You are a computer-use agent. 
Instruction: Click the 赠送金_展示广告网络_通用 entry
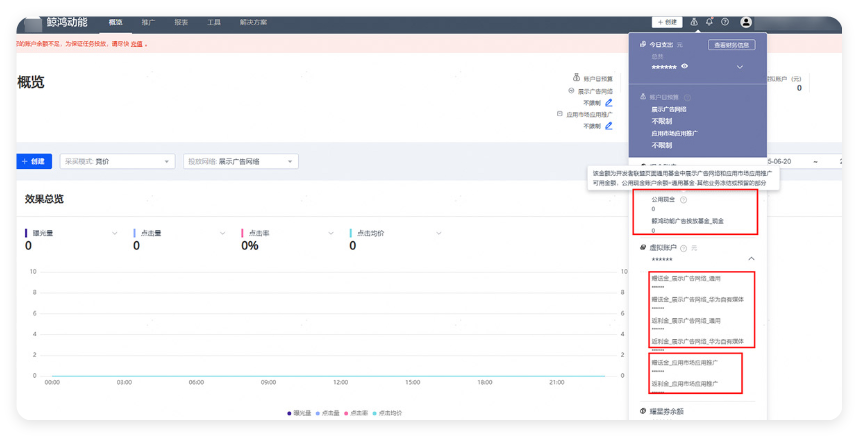point(686,278)
